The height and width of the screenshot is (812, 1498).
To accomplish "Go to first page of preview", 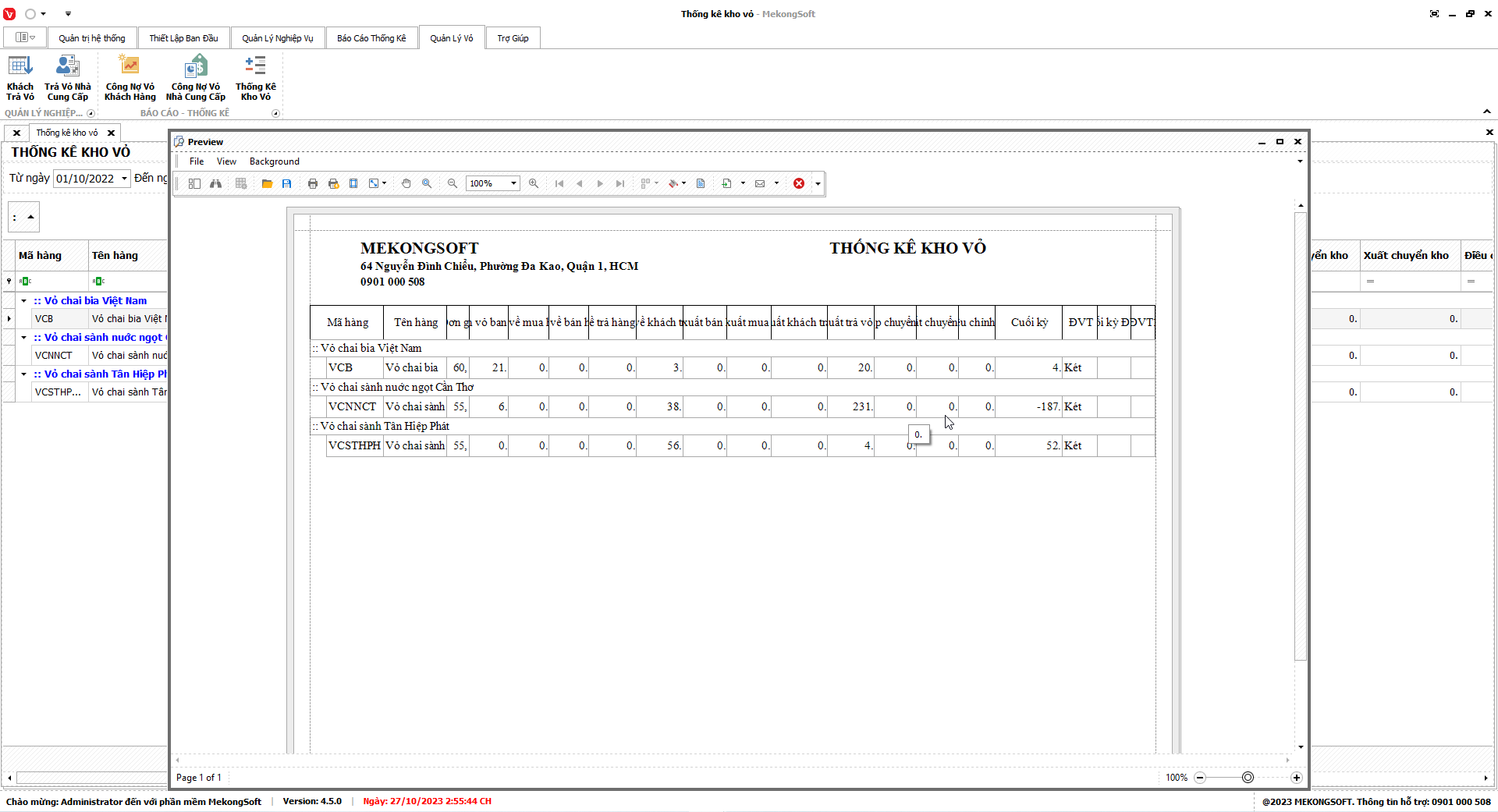I will (x=559, y=183).
